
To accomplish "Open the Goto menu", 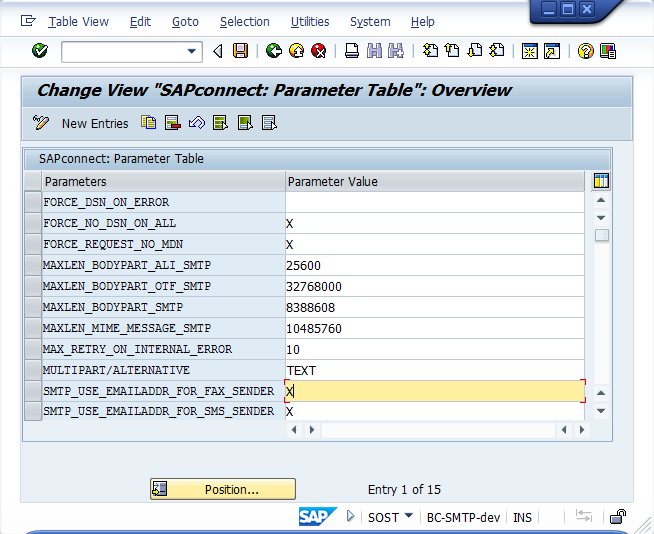I will (185, 21).
